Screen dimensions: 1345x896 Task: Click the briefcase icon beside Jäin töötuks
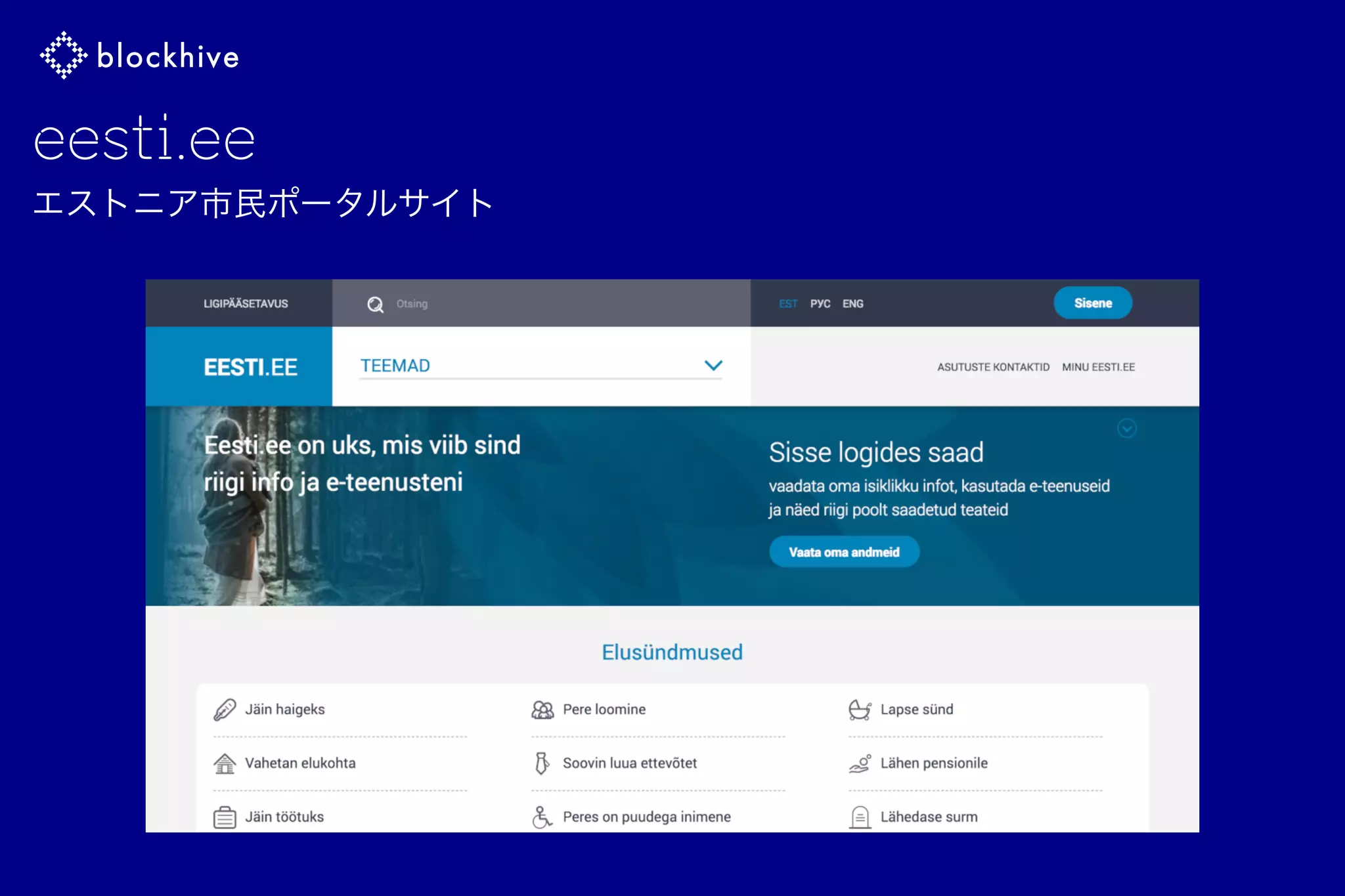pyautogui.click(x=225, y=817)
